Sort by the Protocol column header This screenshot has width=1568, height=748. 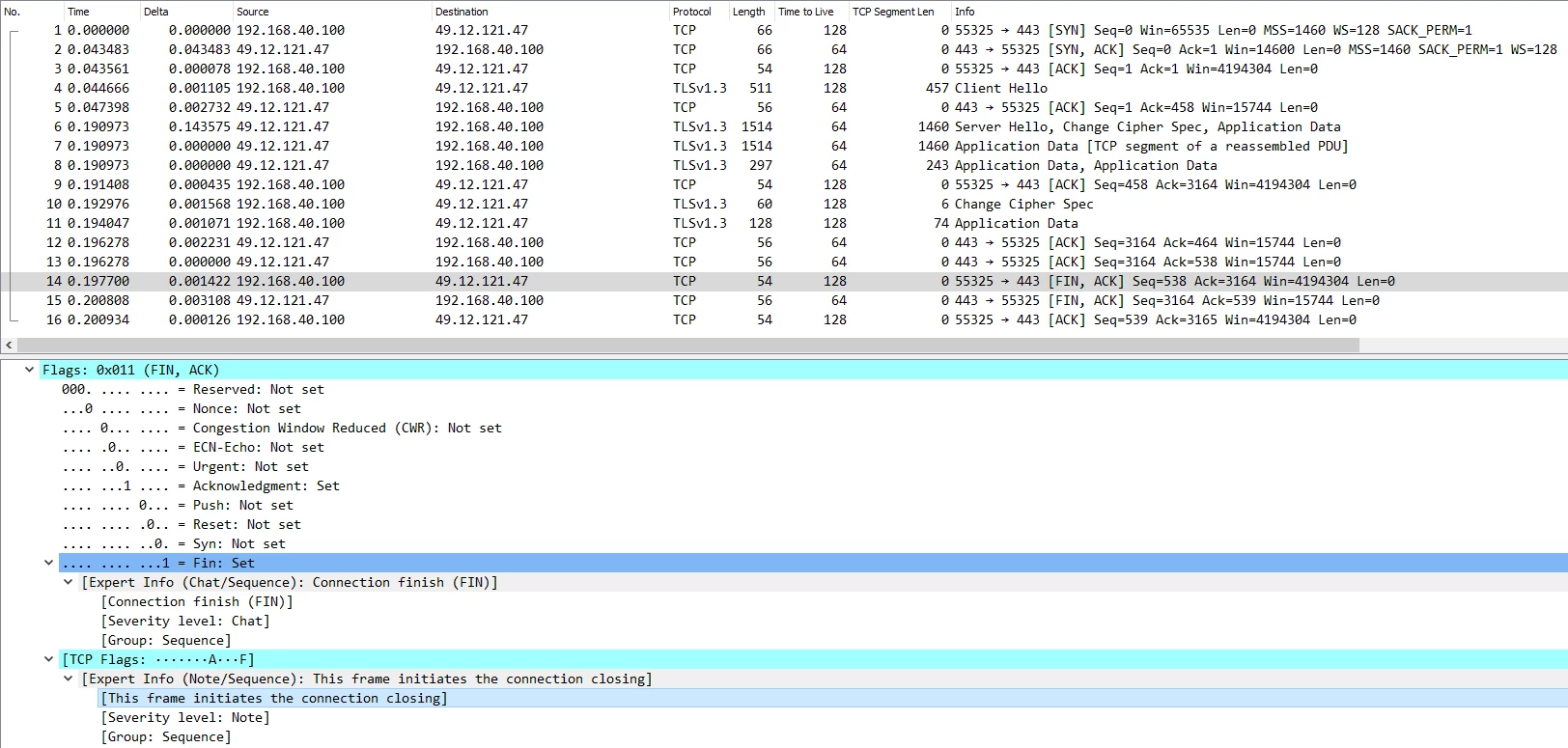point(698,12)
